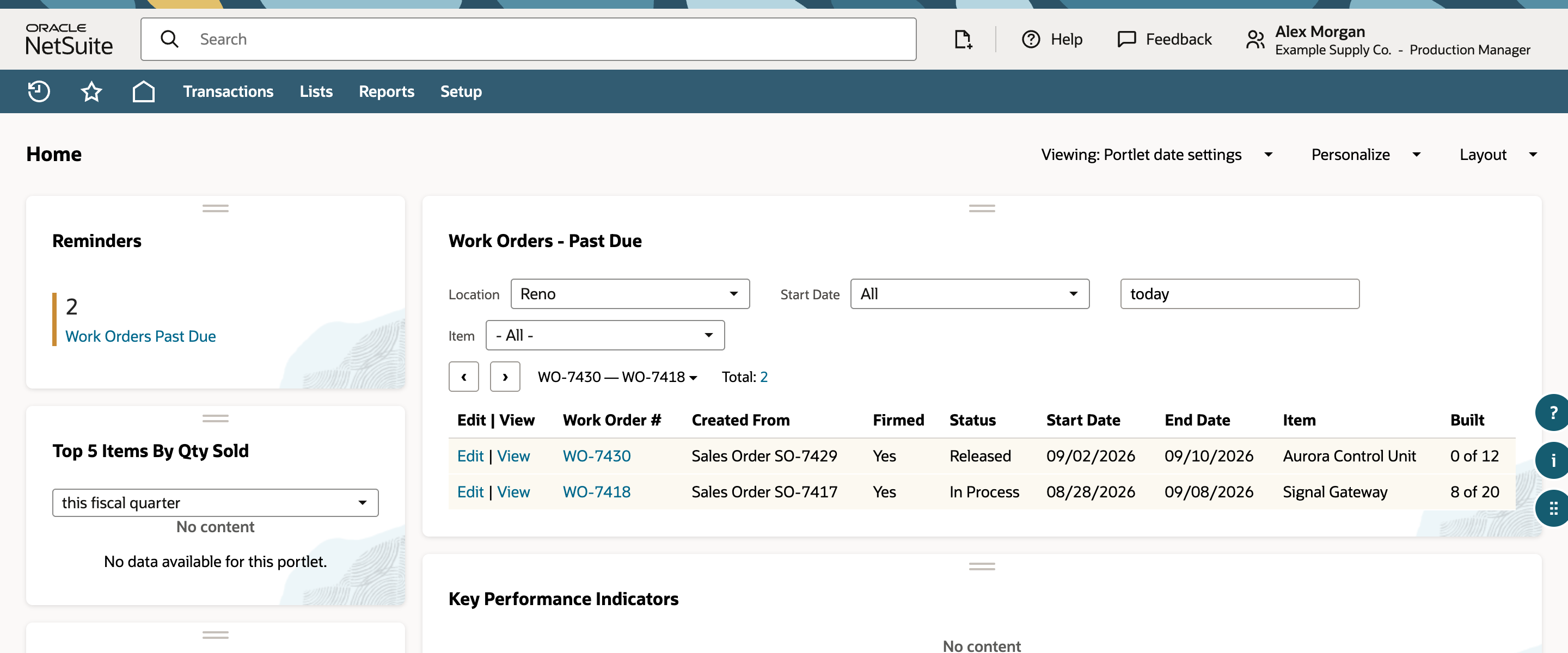Open the Start Date dropdown set to All

[970, 294]
